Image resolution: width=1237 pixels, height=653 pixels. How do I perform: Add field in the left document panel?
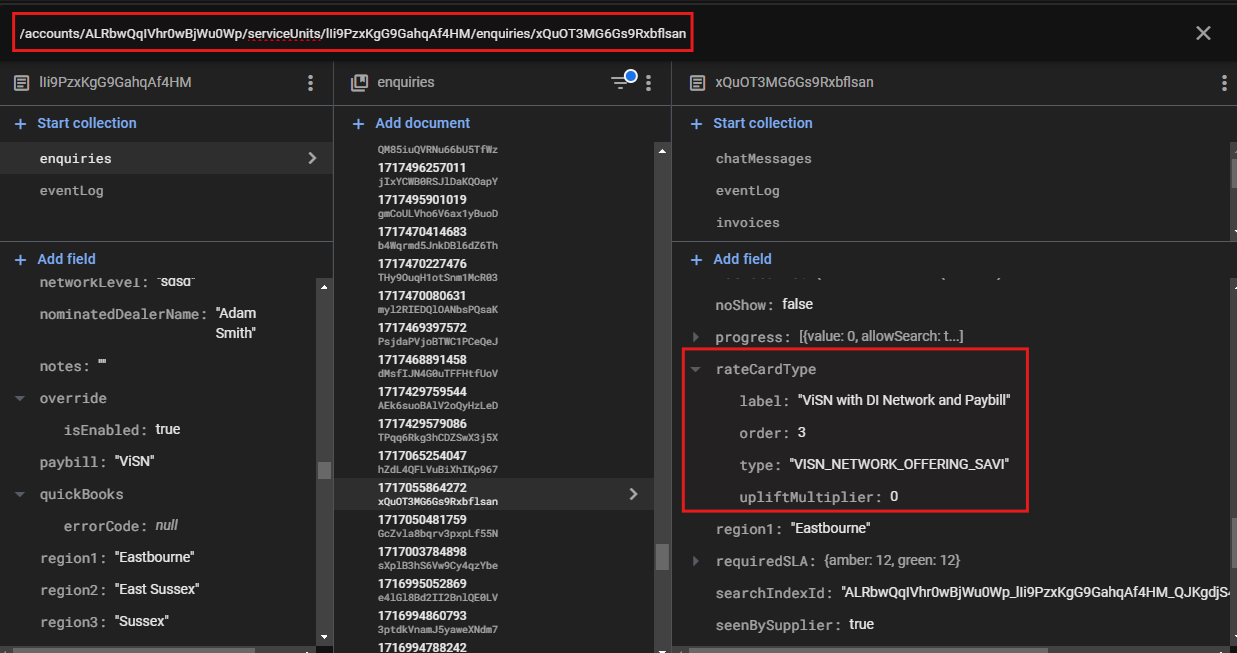55,259
